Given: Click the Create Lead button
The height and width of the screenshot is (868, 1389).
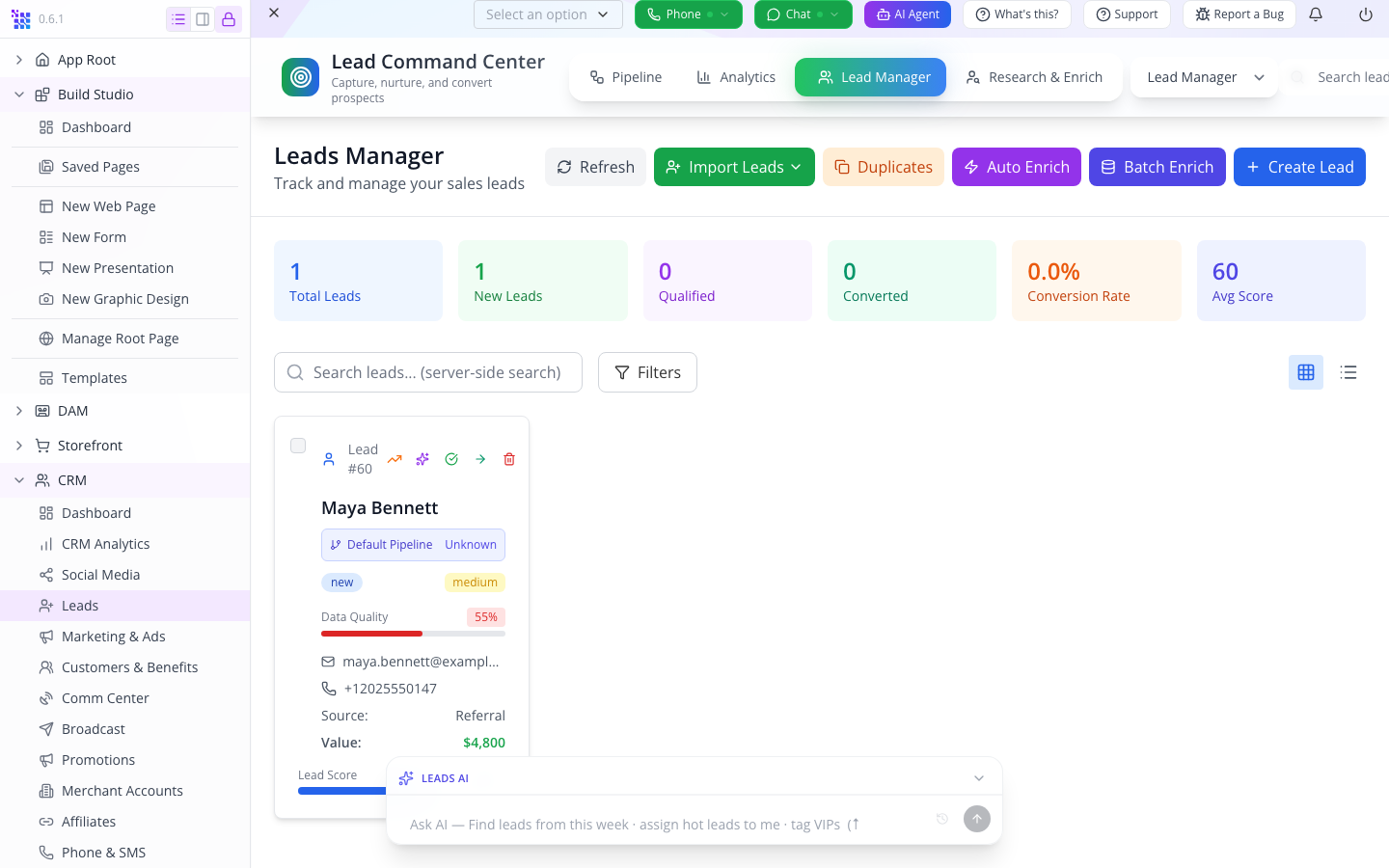Looking at the screenshot, I should coord(1299,167).
